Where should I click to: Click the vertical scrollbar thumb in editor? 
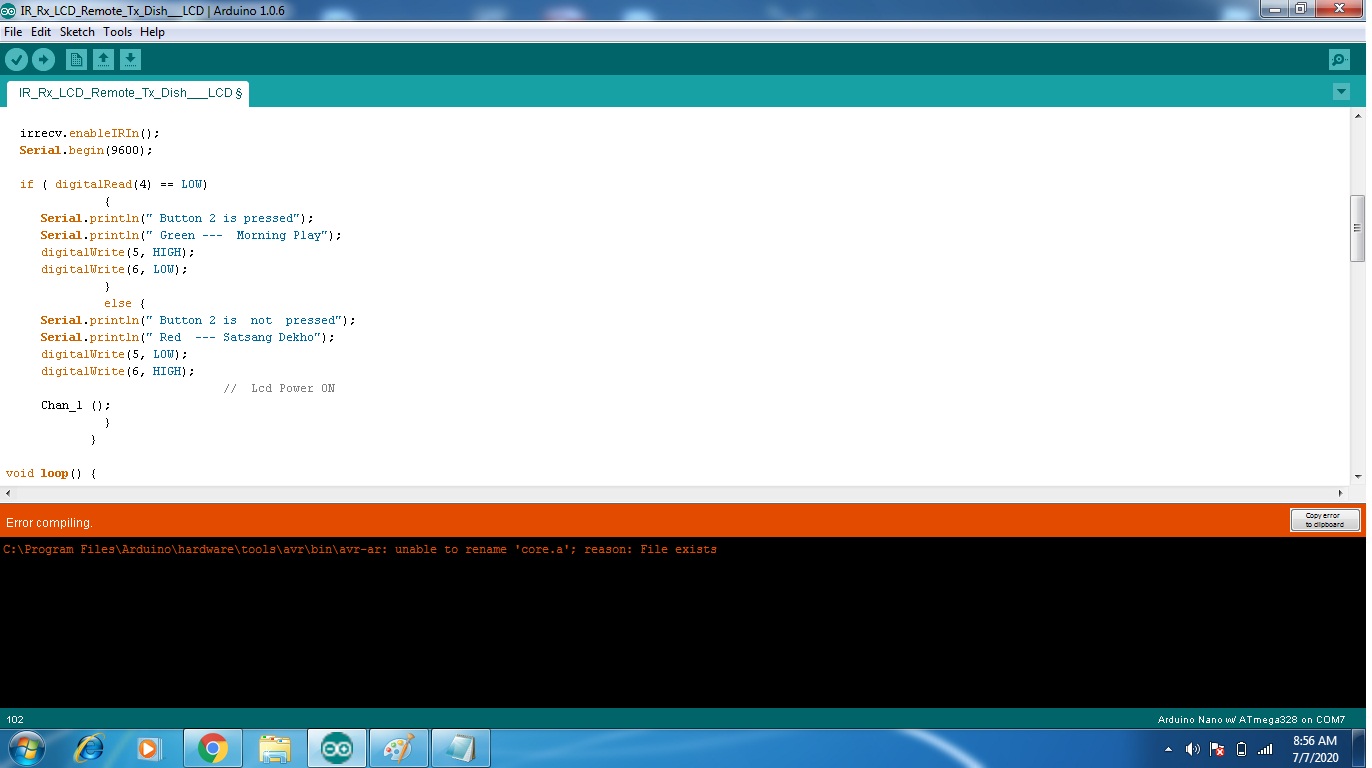[1357, 228]
